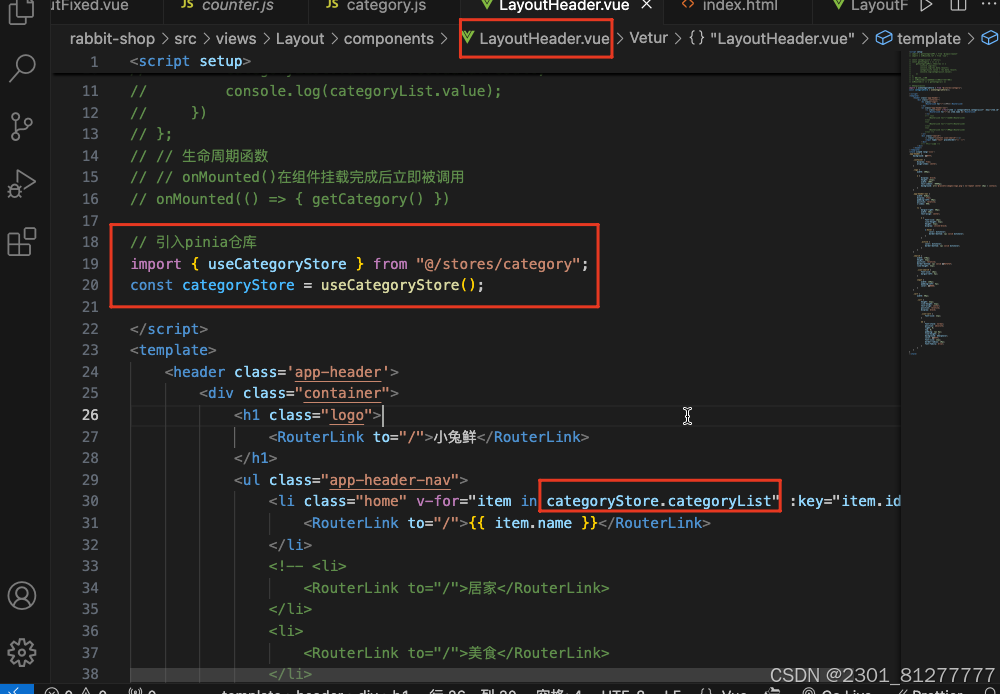Click the "container" class value

pyautogui.click(x=342, y=393)
